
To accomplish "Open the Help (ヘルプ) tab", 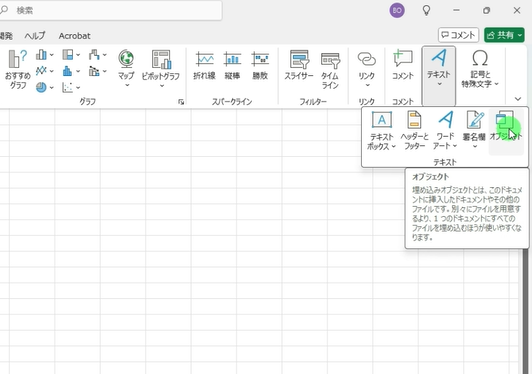I will pos(35,36).
